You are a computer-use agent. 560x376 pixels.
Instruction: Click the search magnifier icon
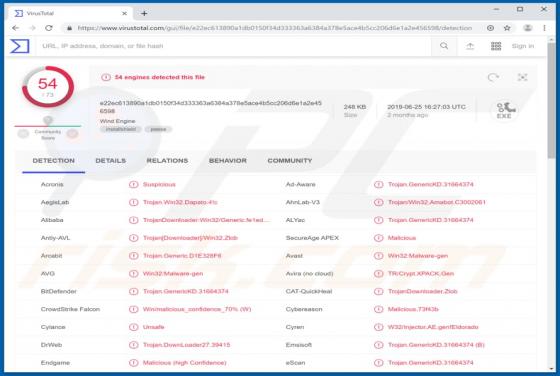[444, 46]
